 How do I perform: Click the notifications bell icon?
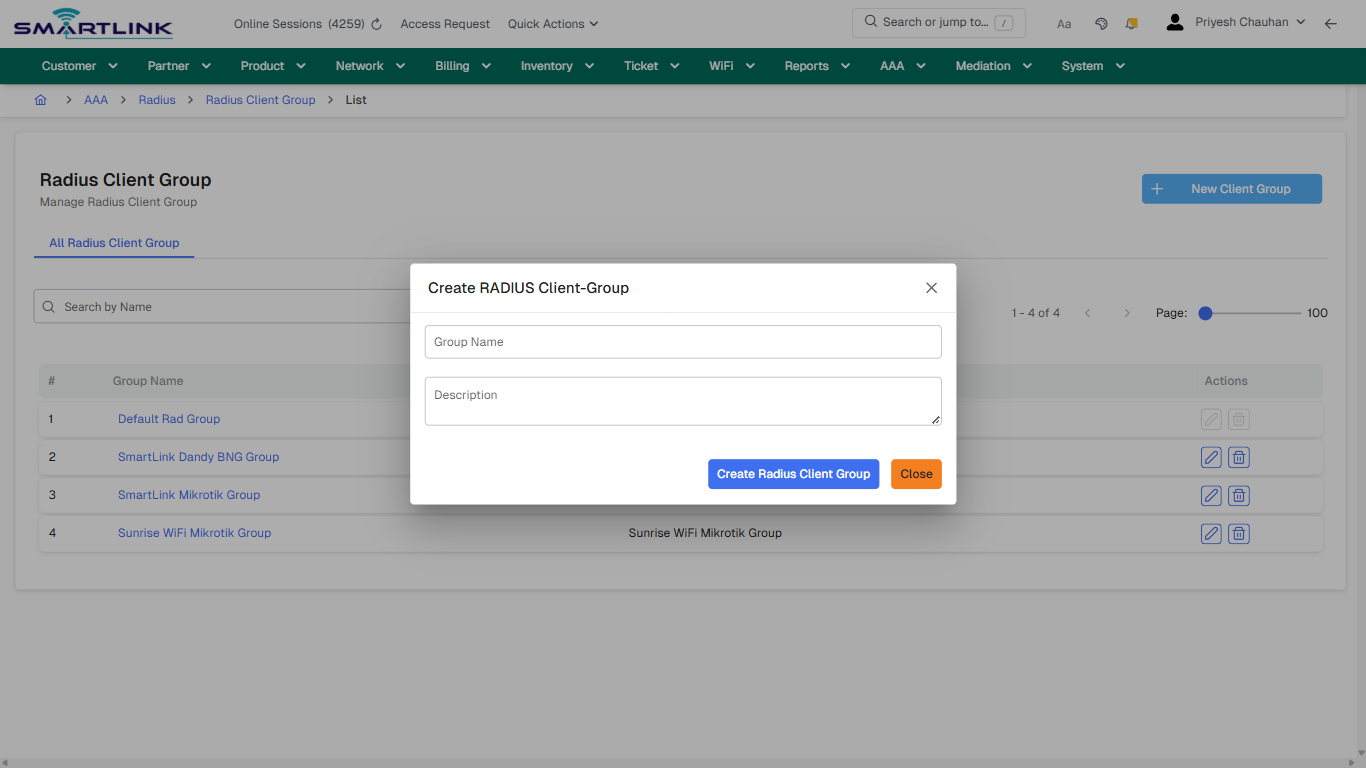(x=1131, y=23)
